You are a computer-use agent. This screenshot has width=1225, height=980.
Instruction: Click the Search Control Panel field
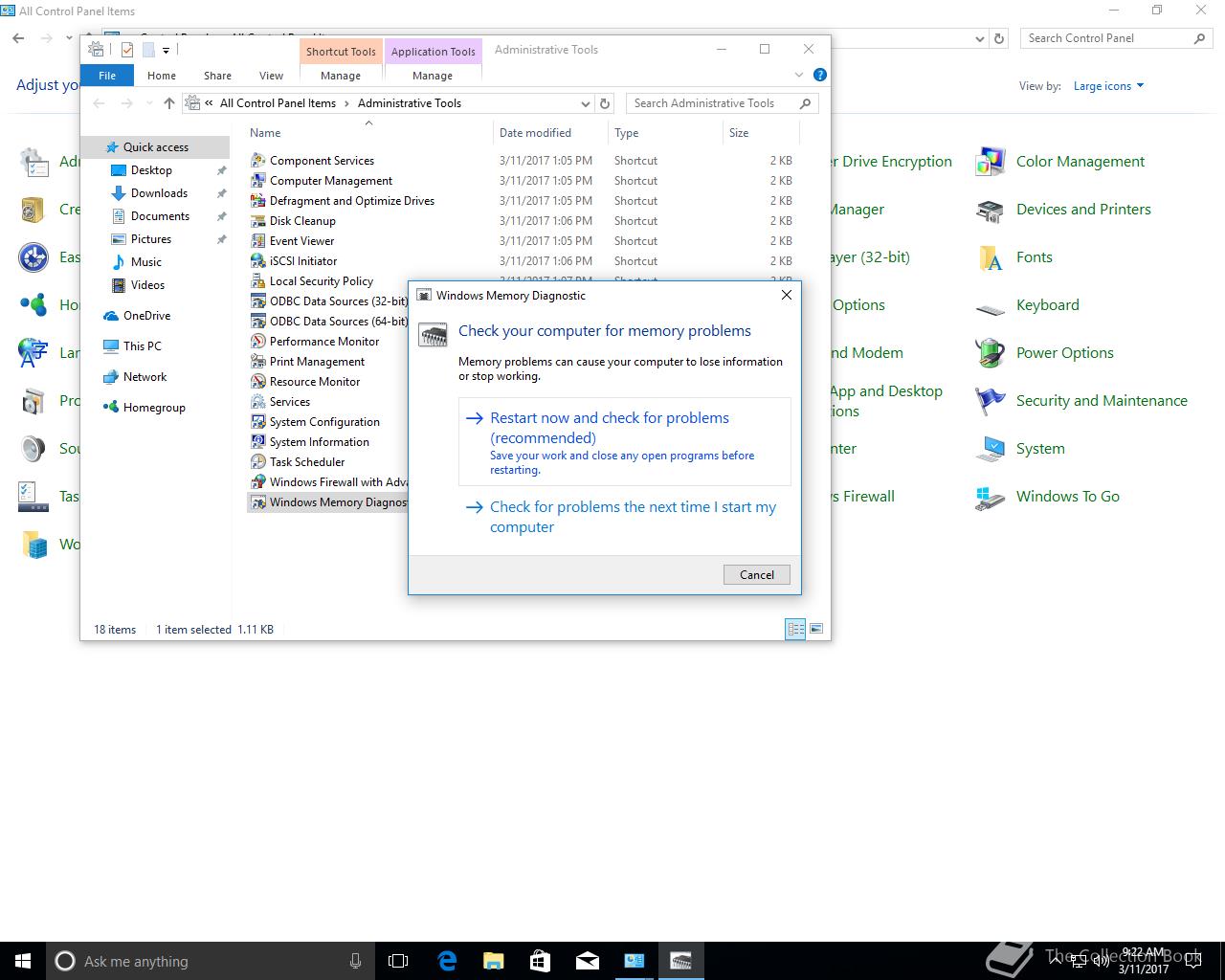(1117, 38)
